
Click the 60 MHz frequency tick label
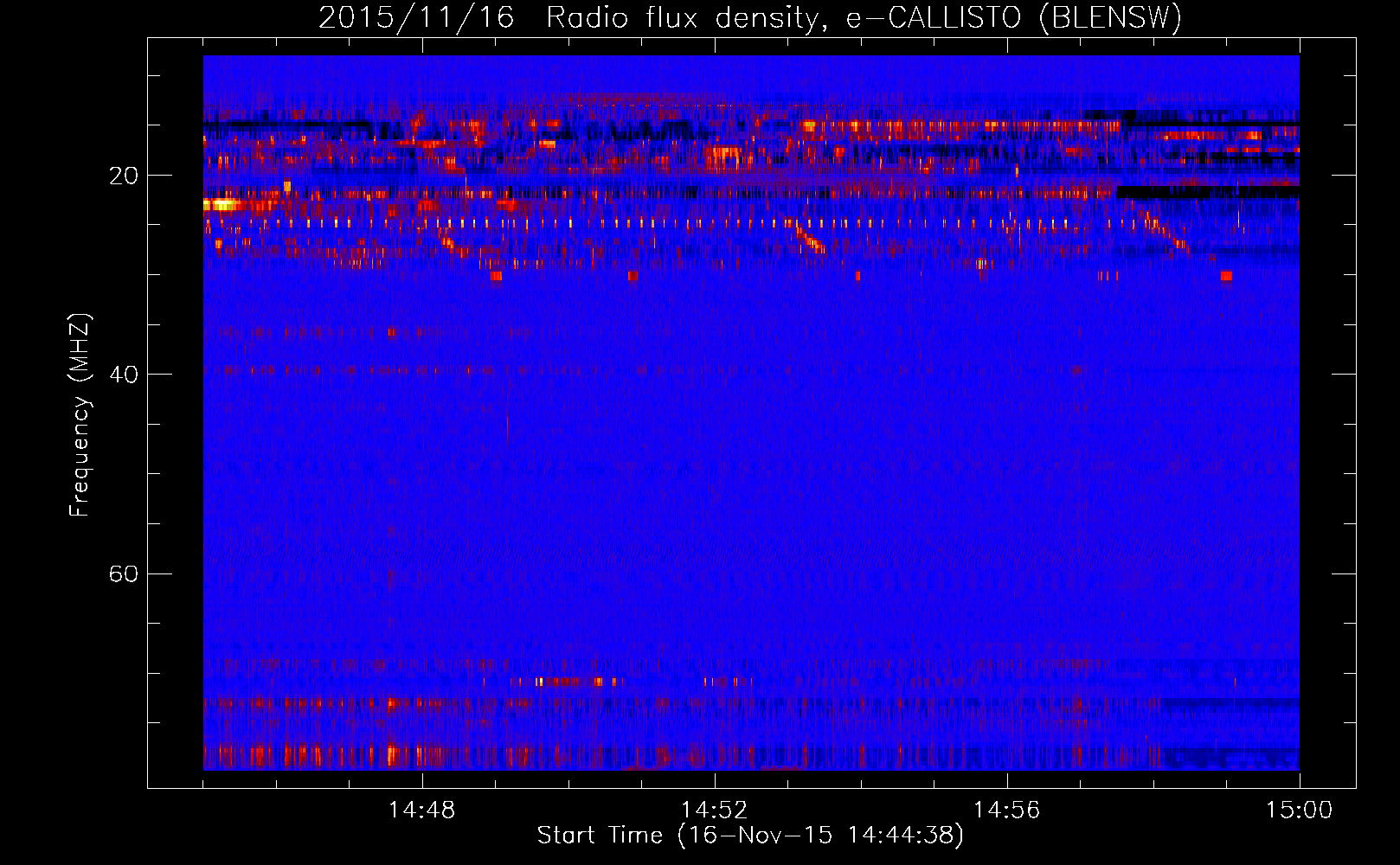[123, 573]
